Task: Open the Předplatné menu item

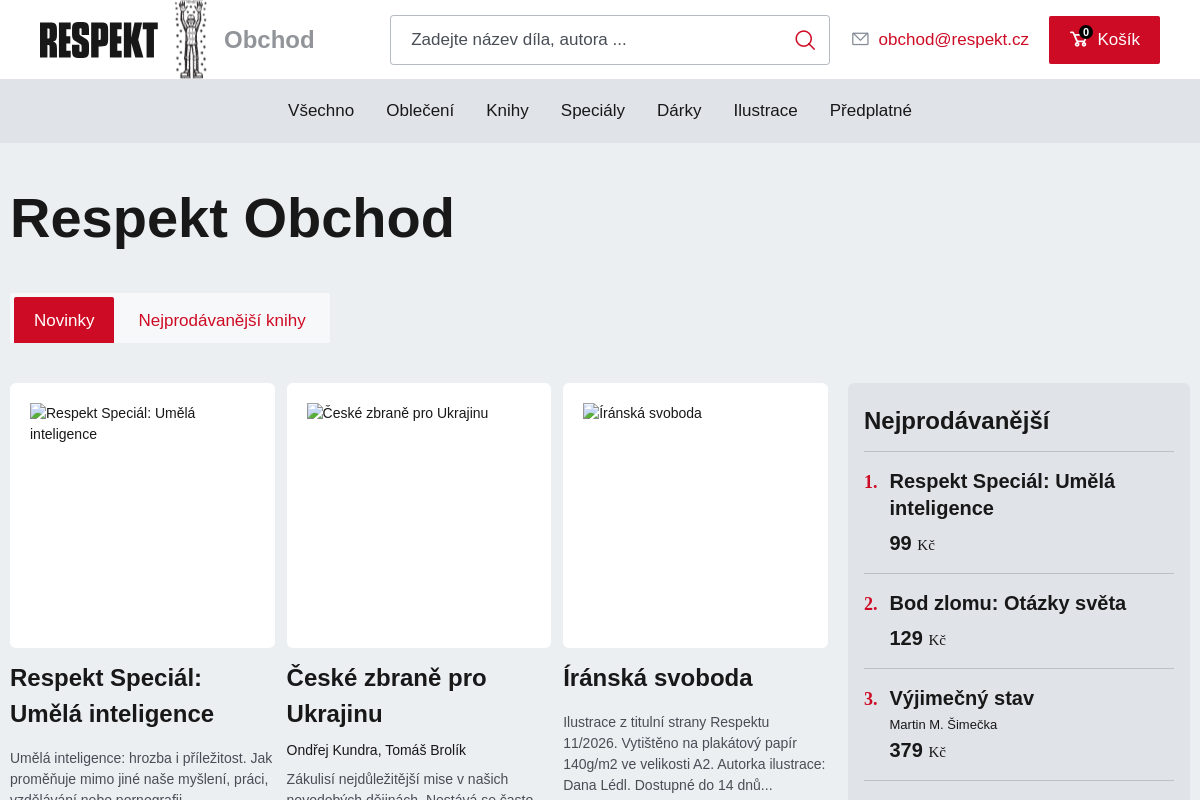Action: pos(871,111)
